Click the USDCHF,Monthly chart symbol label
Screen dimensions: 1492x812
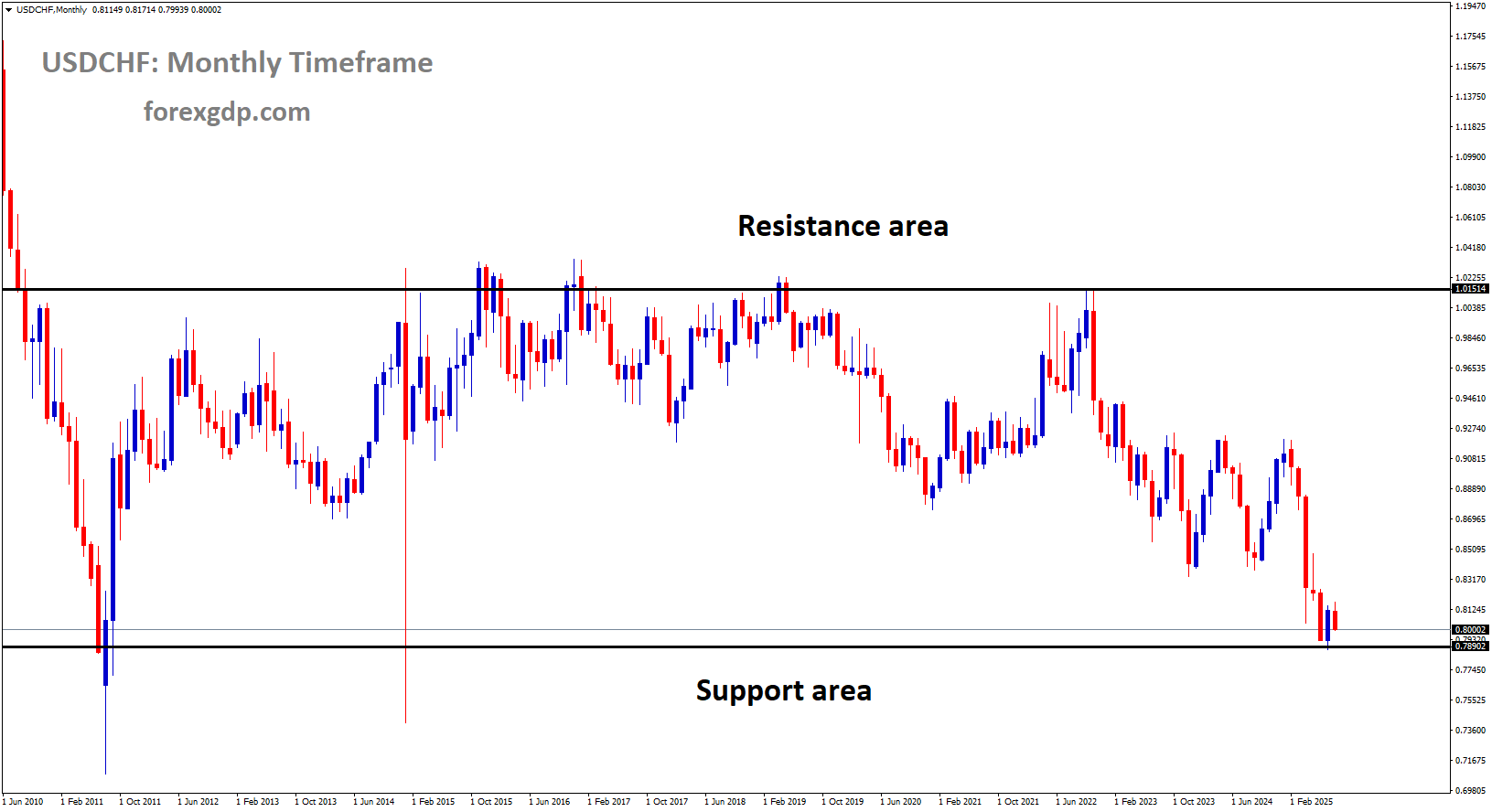coord(51,10)
